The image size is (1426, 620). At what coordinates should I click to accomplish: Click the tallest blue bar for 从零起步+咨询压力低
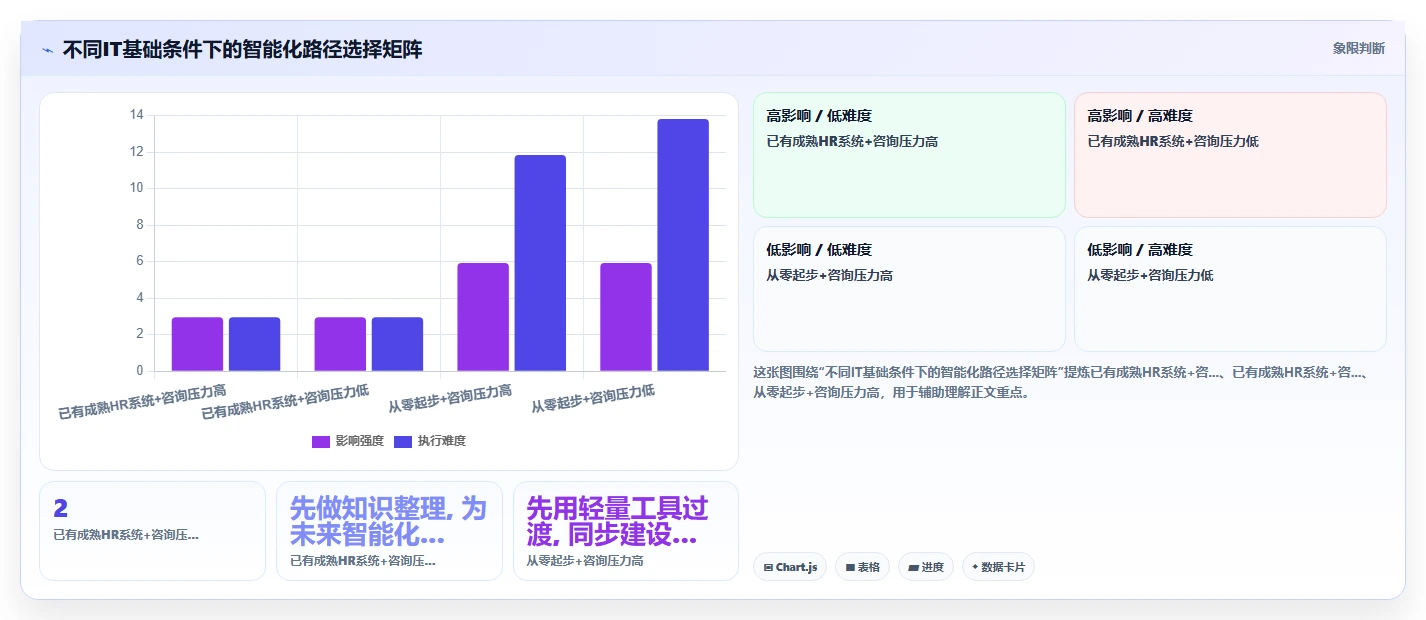tap(683, 245)
